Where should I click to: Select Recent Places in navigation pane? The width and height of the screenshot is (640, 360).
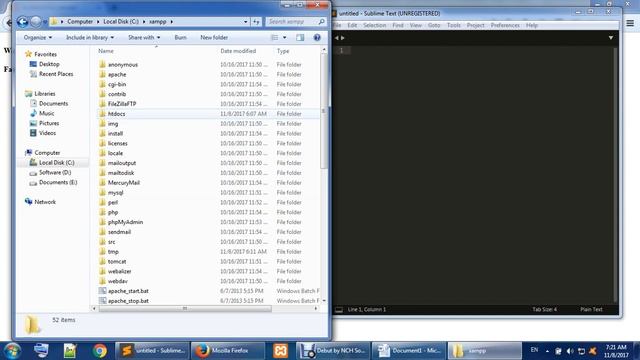point(51,74)
